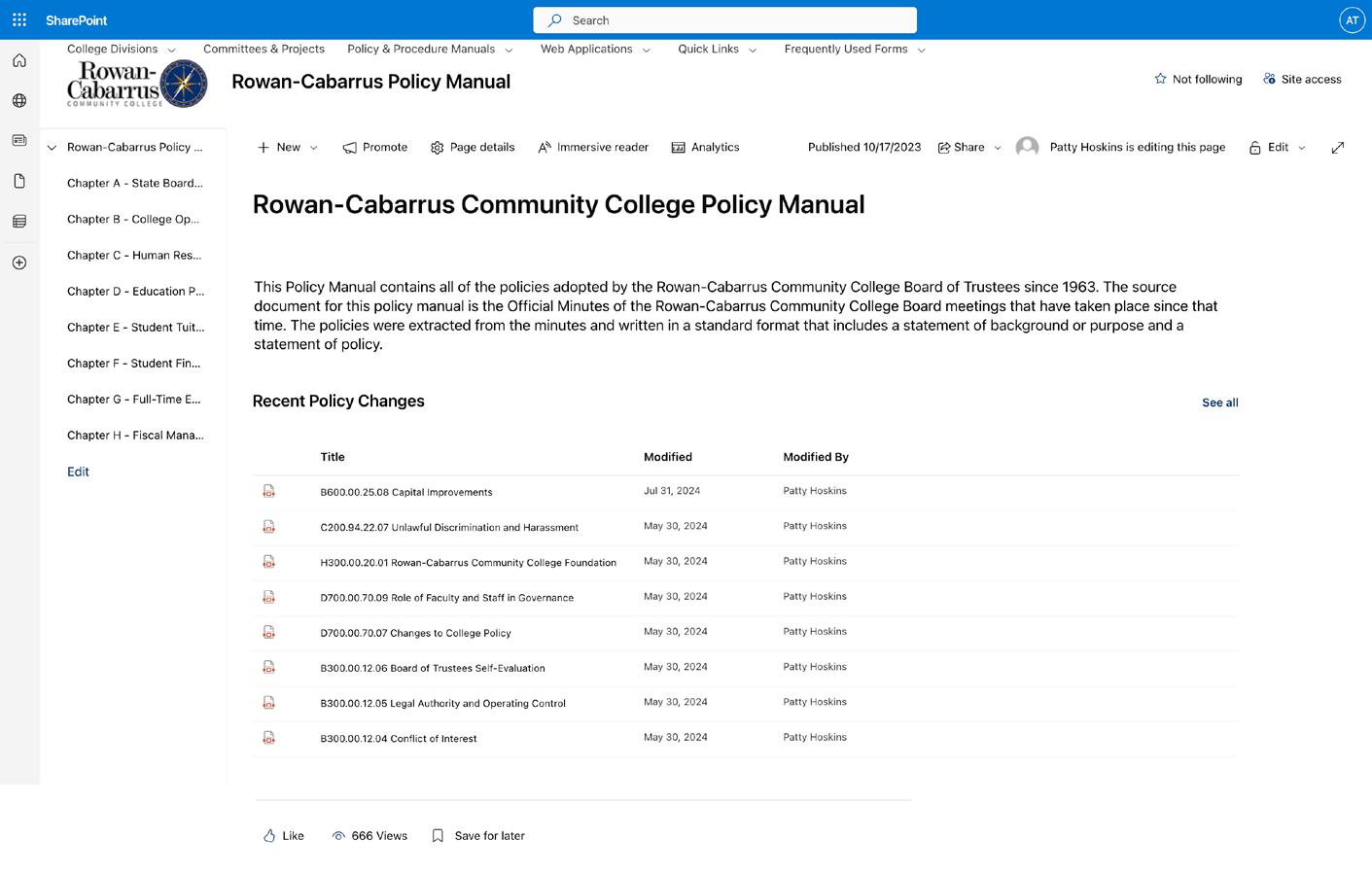Open Chapter F - Student Fin nav item
The width and height of the screenshot is (1372, 875).
coord(134,363)
